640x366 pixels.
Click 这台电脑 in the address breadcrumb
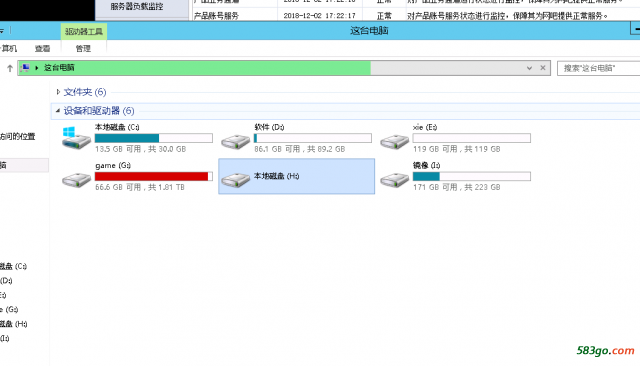click(x=59, y=68)
